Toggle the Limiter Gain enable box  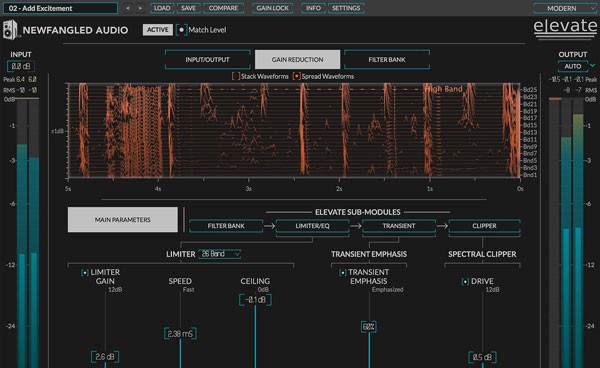pyautogui.click(x=85, y=272)
